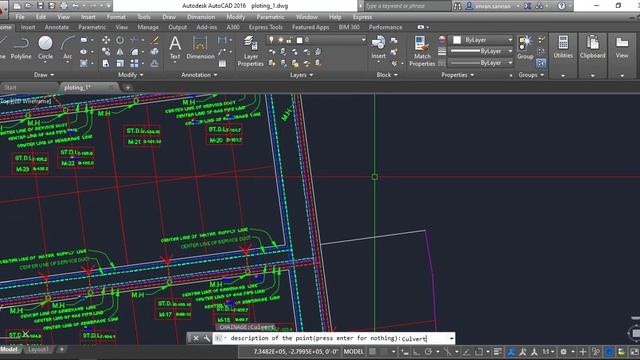The image size is (640, 360).
Task: Switch to the Model layout tab
Action: pyautogui.click(x=9, y=350)
